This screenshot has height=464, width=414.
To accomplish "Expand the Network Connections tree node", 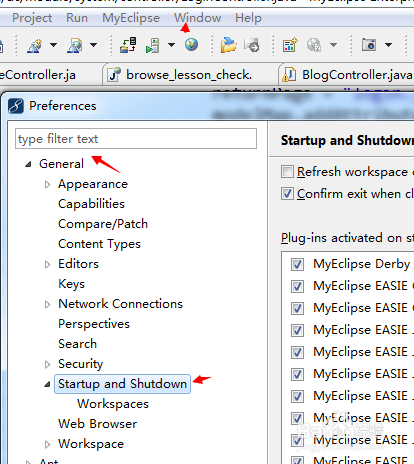I will point(48,304).
